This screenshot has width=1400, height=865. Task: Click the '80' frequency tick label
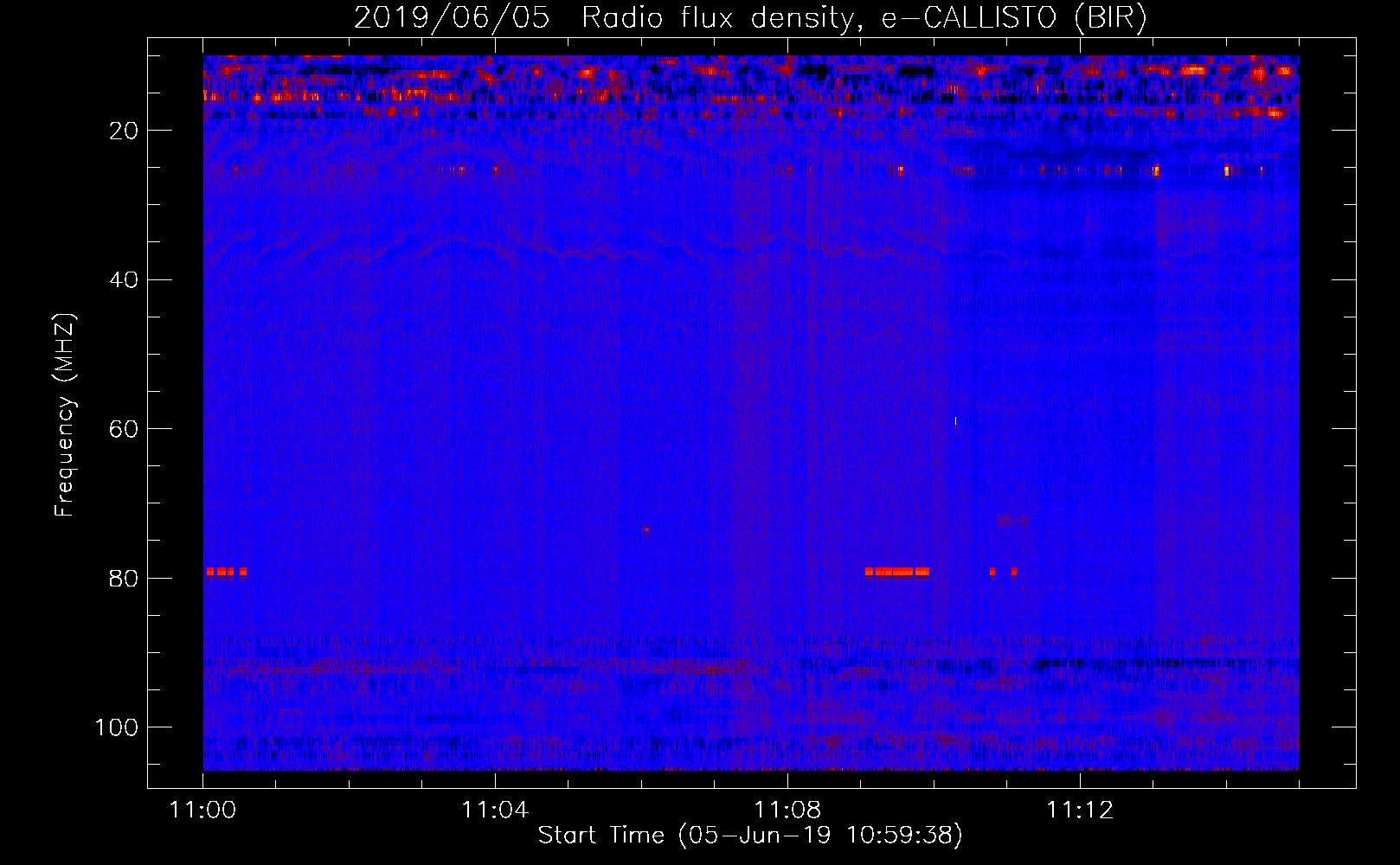point(125,579)
